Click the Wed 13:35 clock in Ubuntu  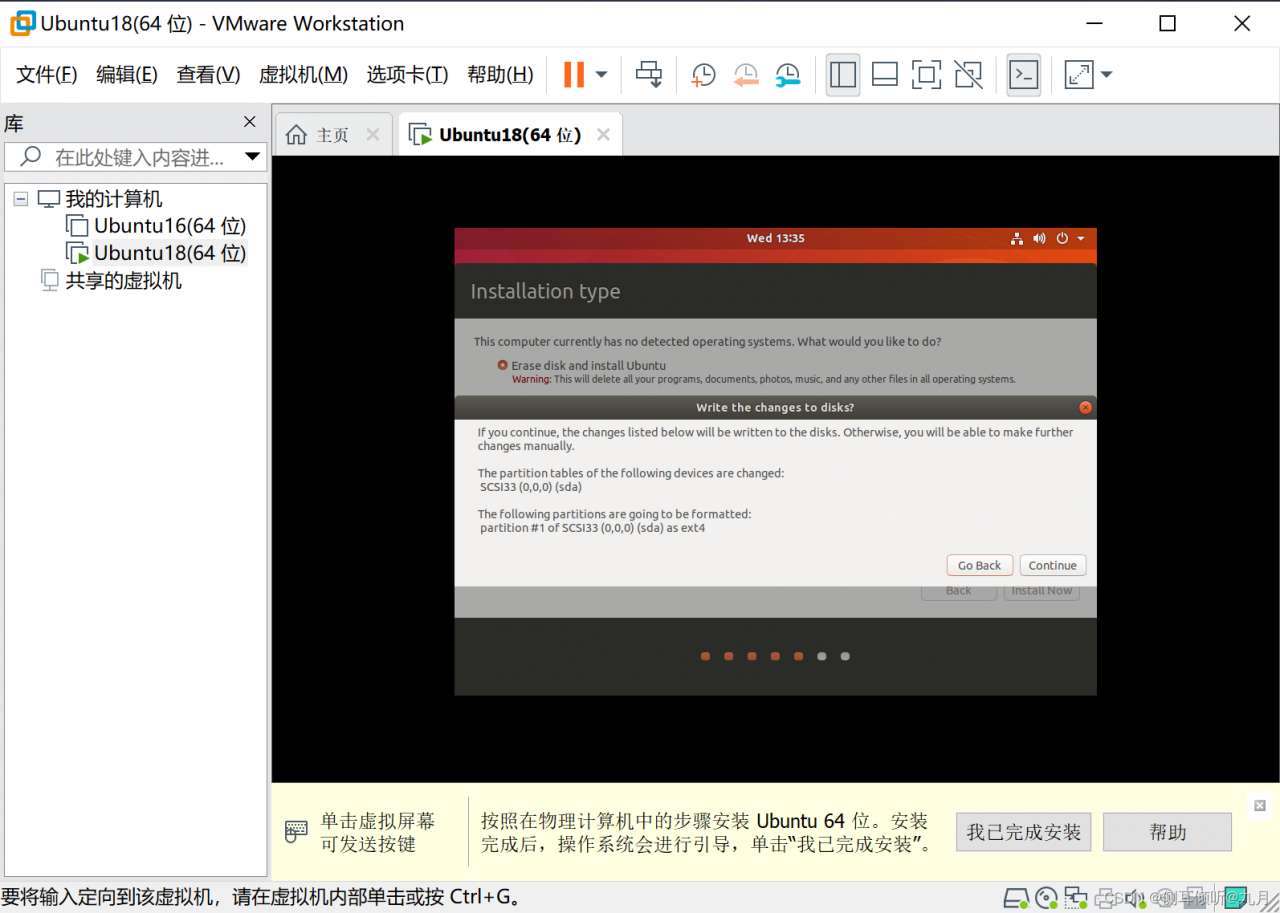tap(775, 238)
